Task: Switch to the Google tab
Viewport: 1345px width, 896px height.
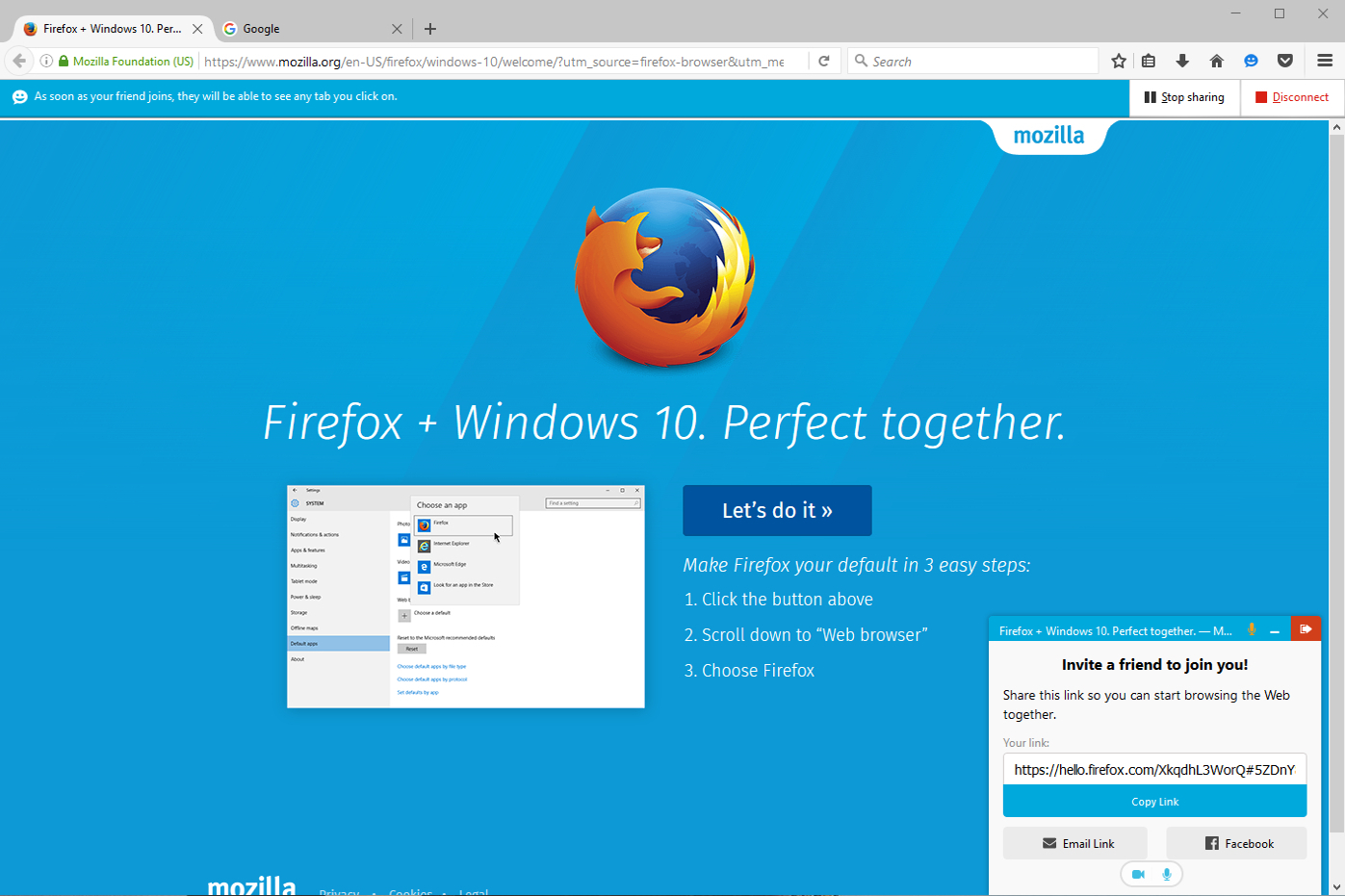Action: click(312, 29)
